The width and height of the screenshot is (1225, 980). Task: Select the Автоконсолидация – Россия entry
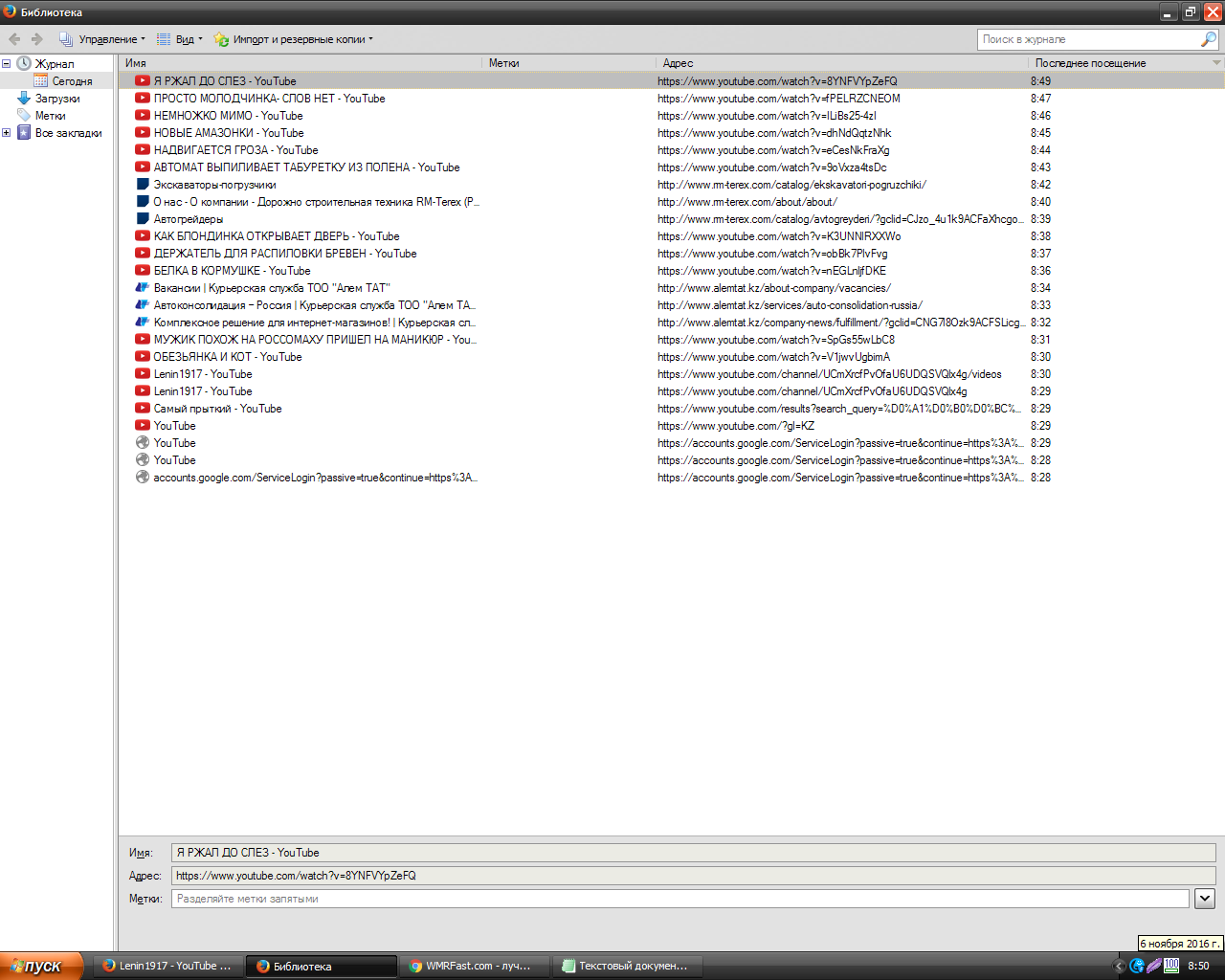pos(672,305)
